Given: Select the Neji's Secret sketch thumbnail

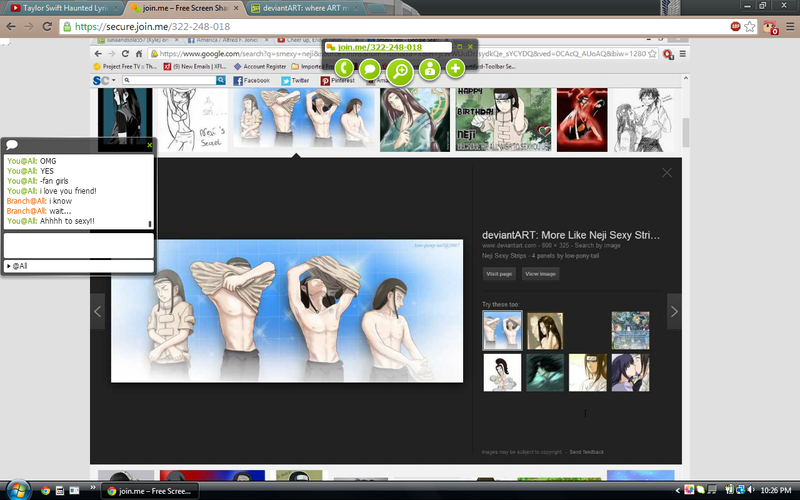Looking at the screenshot, I should pyautogui.click(x=193, y=120).
